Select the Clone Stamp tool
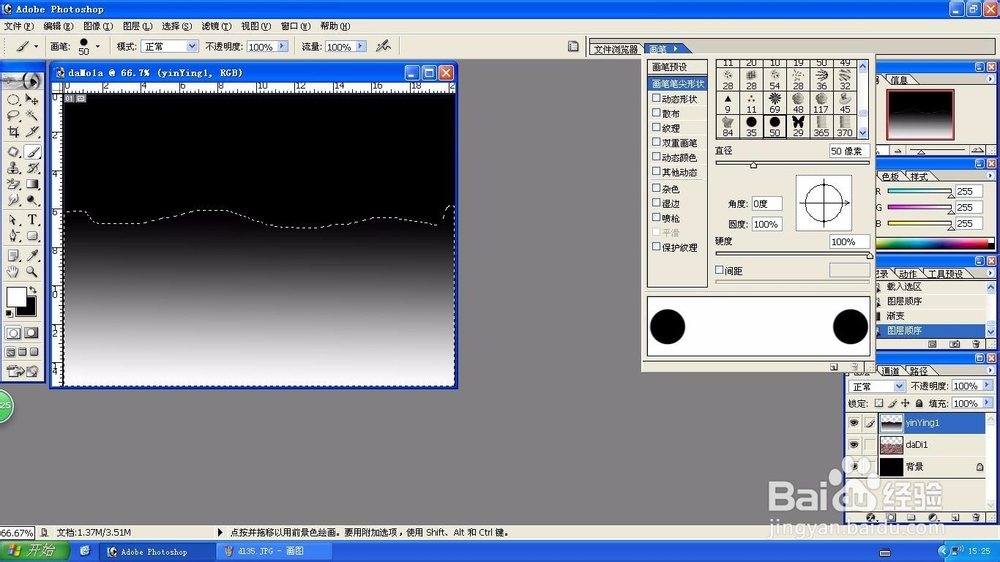The image size is (1000, 562). click(x=13, y=168)
